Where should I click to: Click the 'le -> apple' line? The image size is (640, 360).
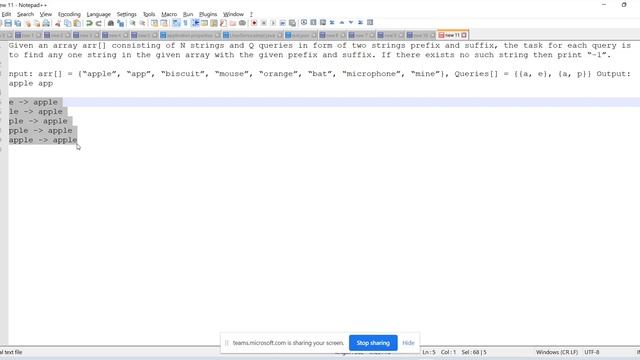[36, 111]
